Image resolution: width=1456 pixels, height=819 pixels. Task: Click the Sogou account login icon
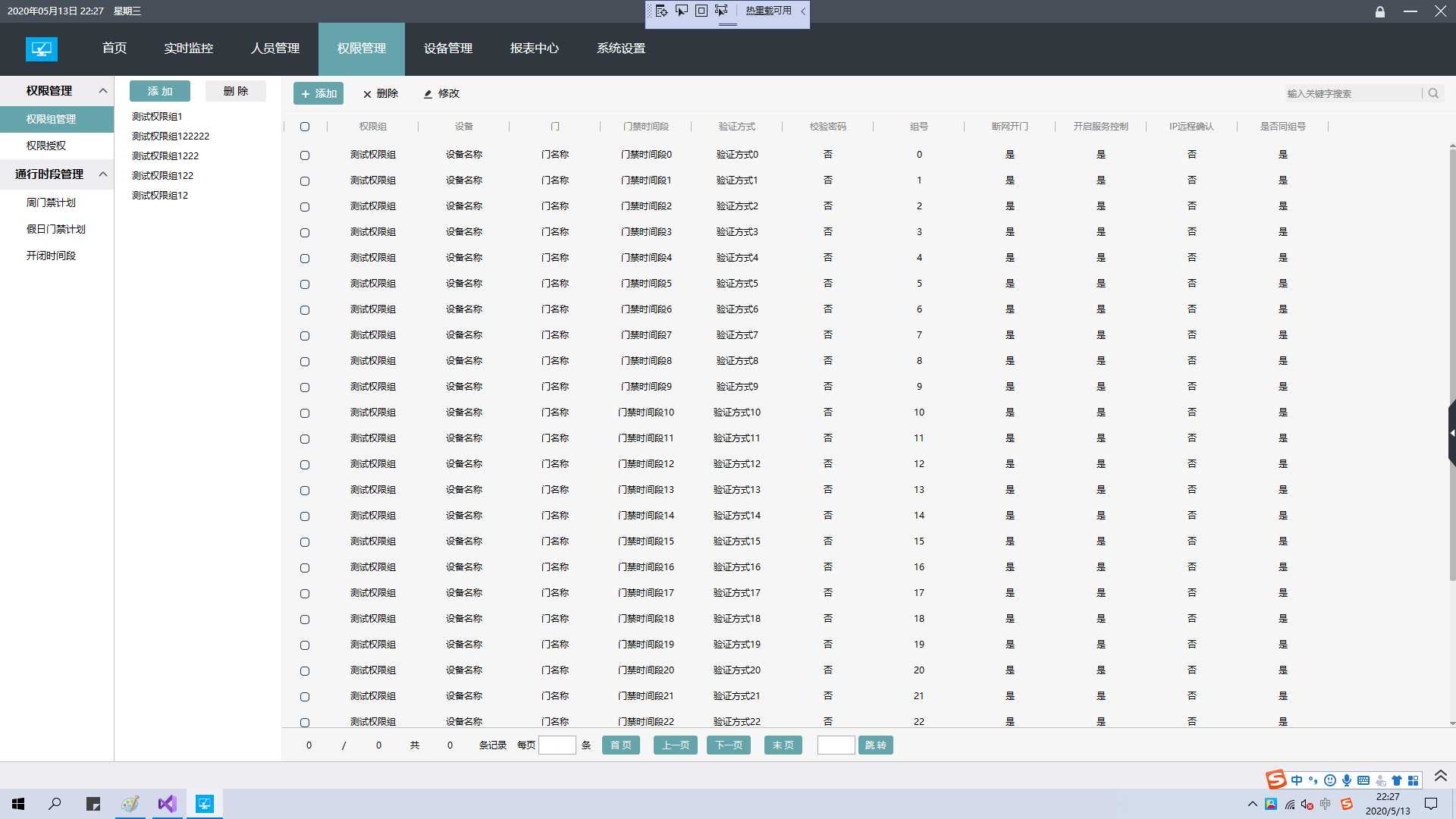(x=1380, y=780)
